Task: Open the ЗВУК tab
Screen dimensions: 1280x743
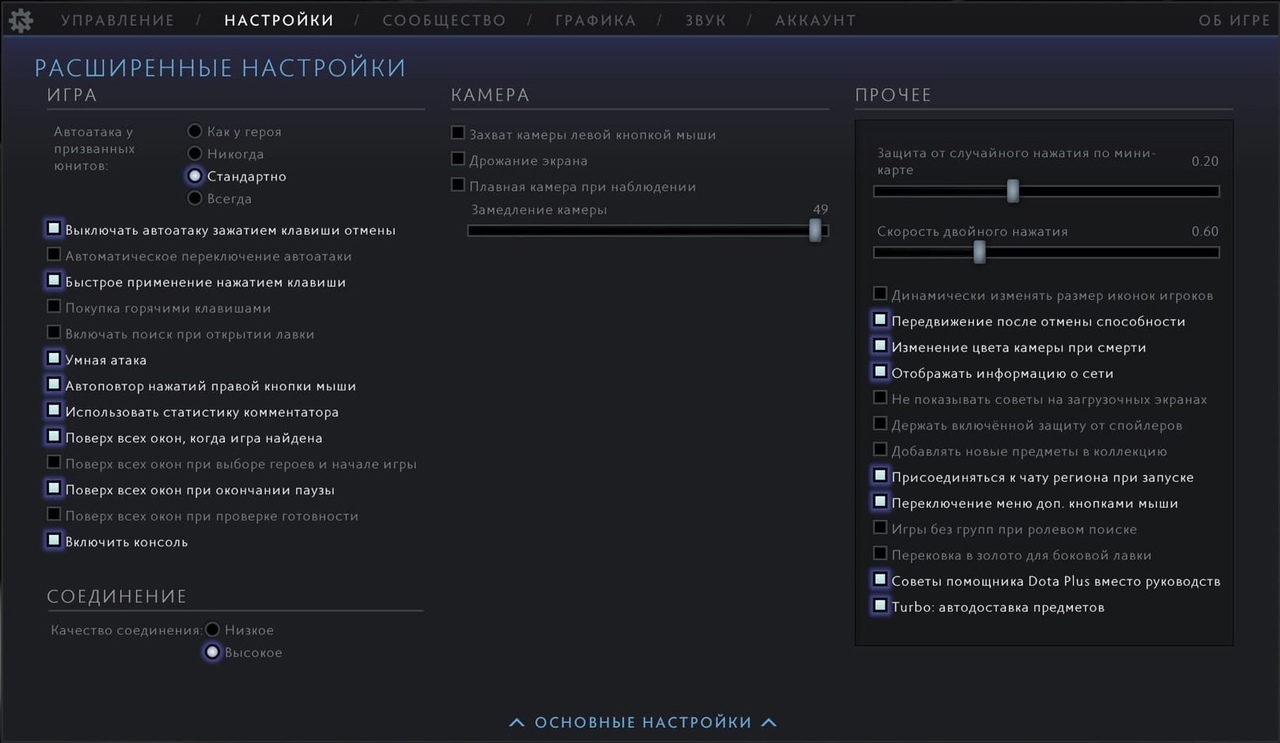Action: (705, 20)
